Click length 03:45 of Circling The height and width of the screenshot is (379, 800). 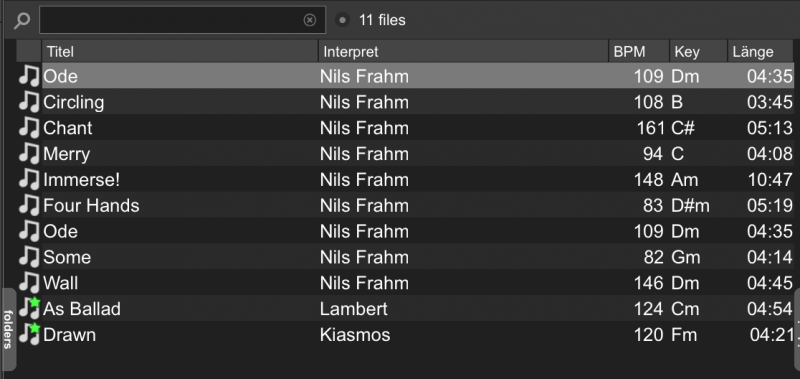(770, 102)
